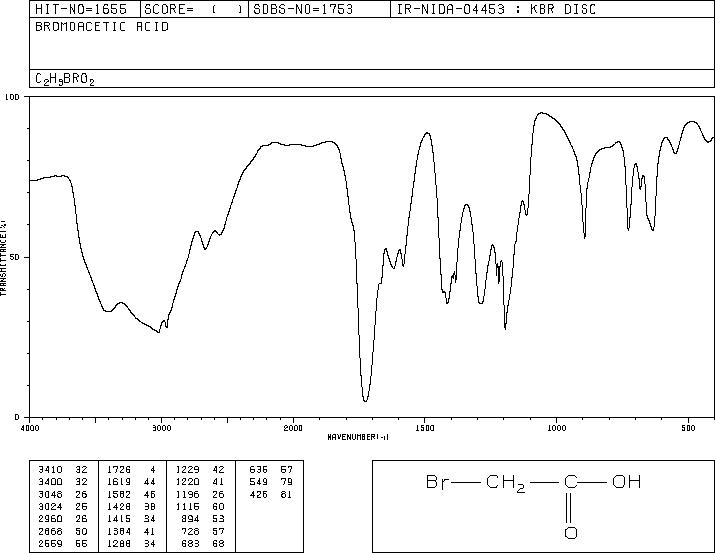Select peak table entry 1288
The height and width of the screenshot is (553, 715).
click(119, 543)
